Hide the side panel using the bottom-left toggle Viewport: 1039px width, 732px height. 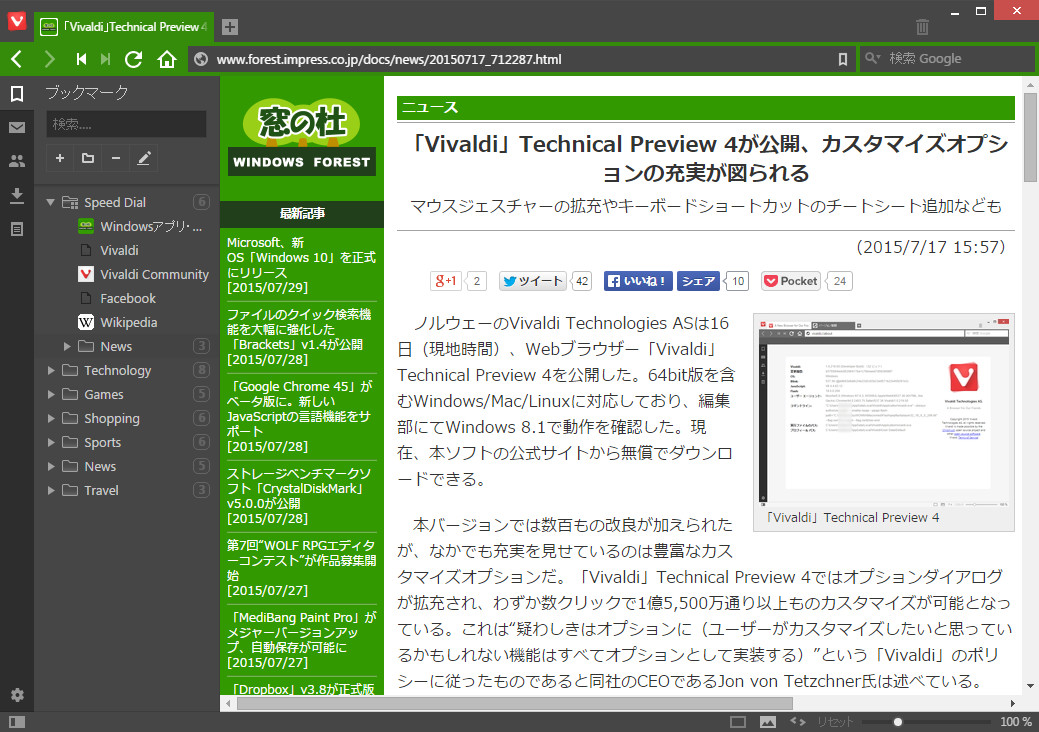17,720
